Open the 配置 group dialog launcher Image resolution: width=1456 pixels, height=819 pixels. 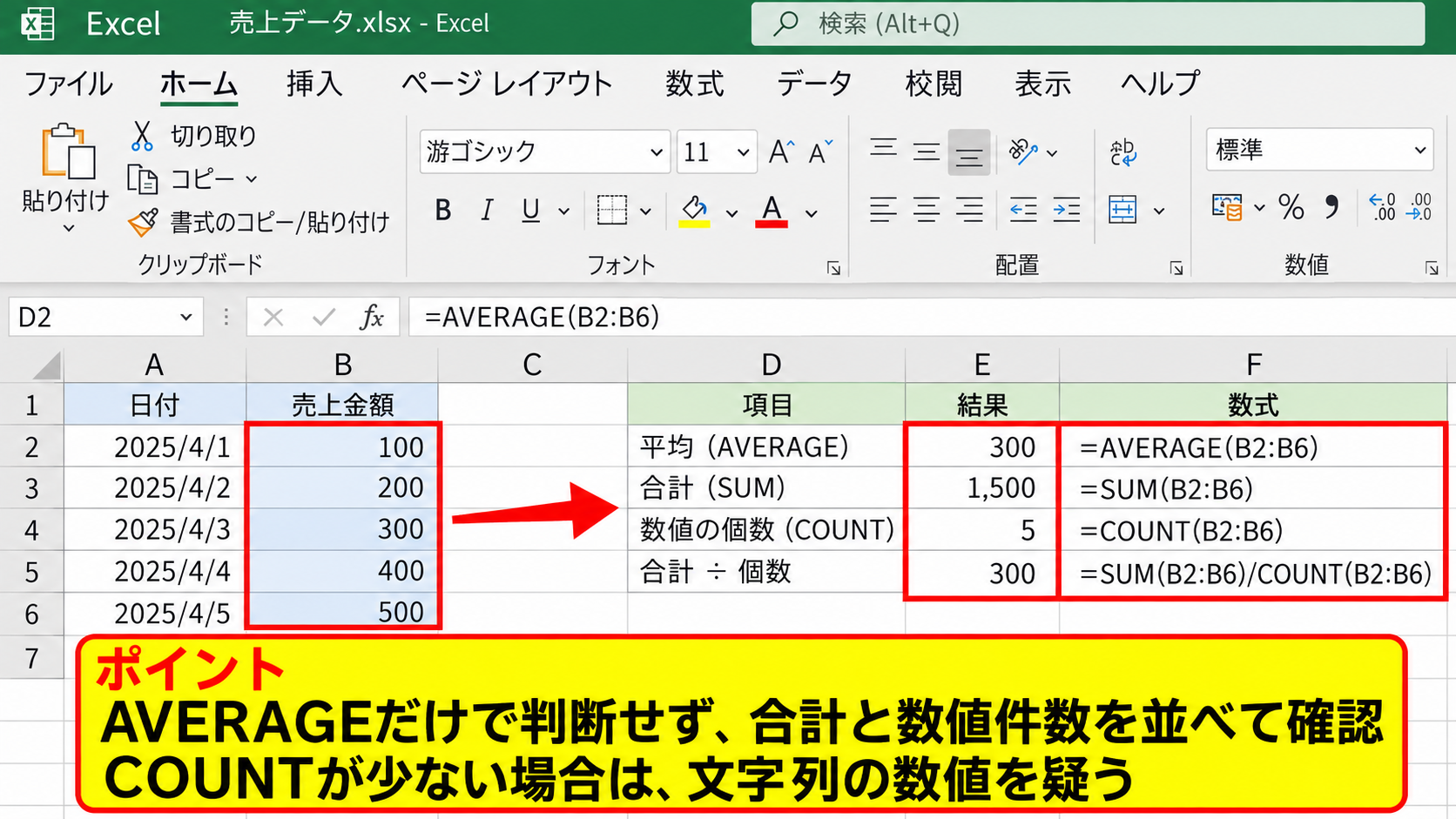[x=1176, y=268]
